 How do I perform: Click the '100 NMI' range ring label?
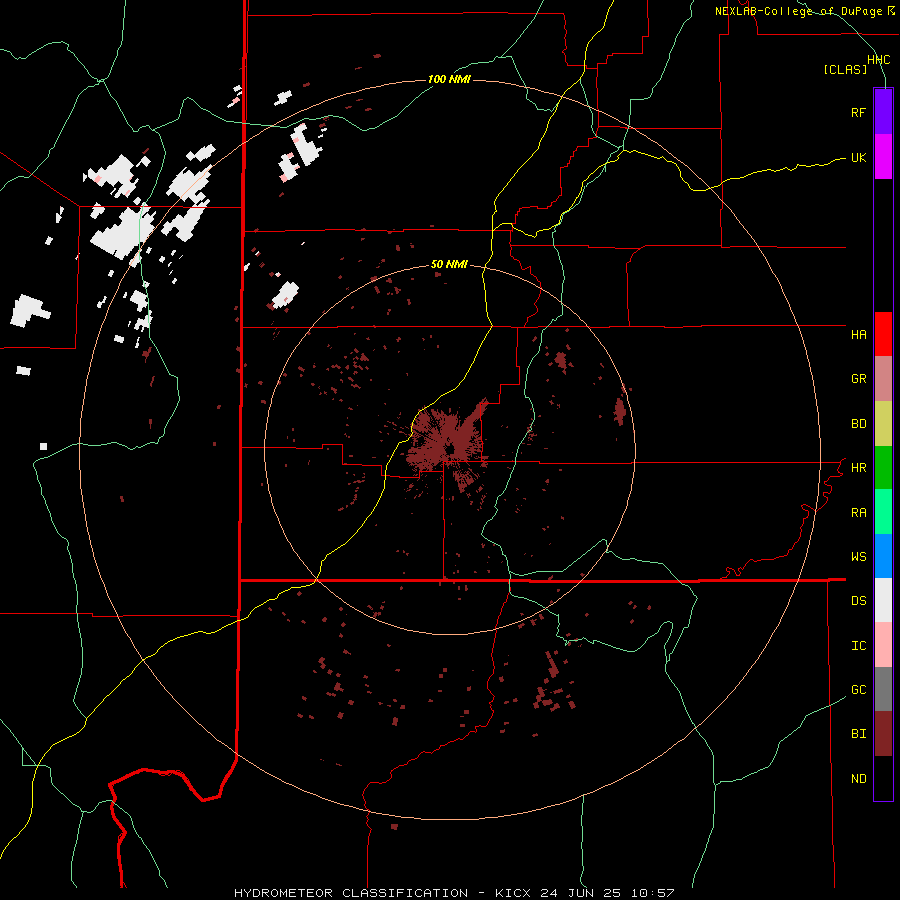(x=449, y=79)
